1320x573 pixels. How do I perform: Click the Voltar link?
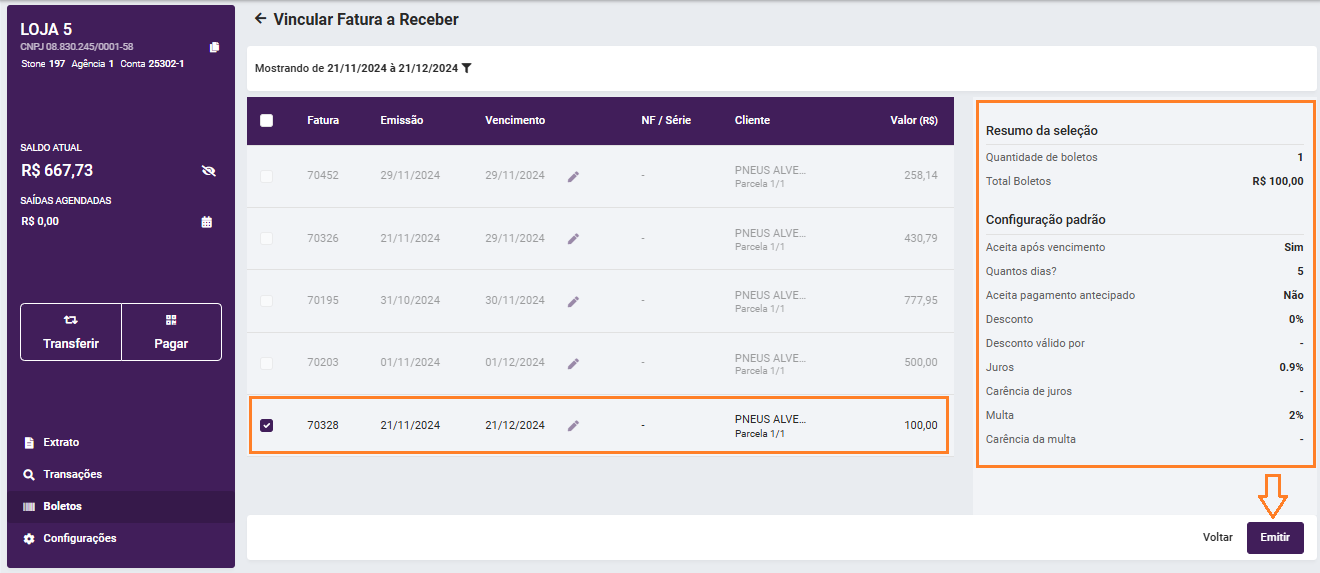click(1217, 537)
